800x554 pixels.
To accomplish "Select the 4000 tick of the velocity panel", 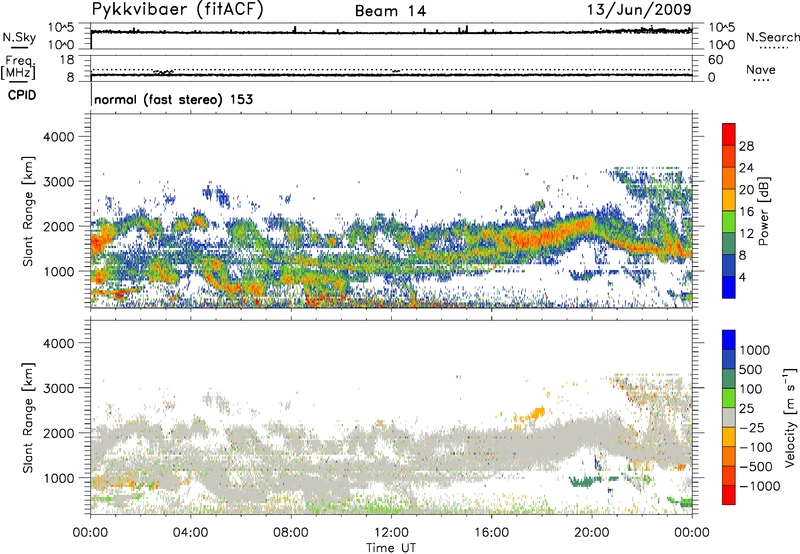I will [x=59, y=343].
